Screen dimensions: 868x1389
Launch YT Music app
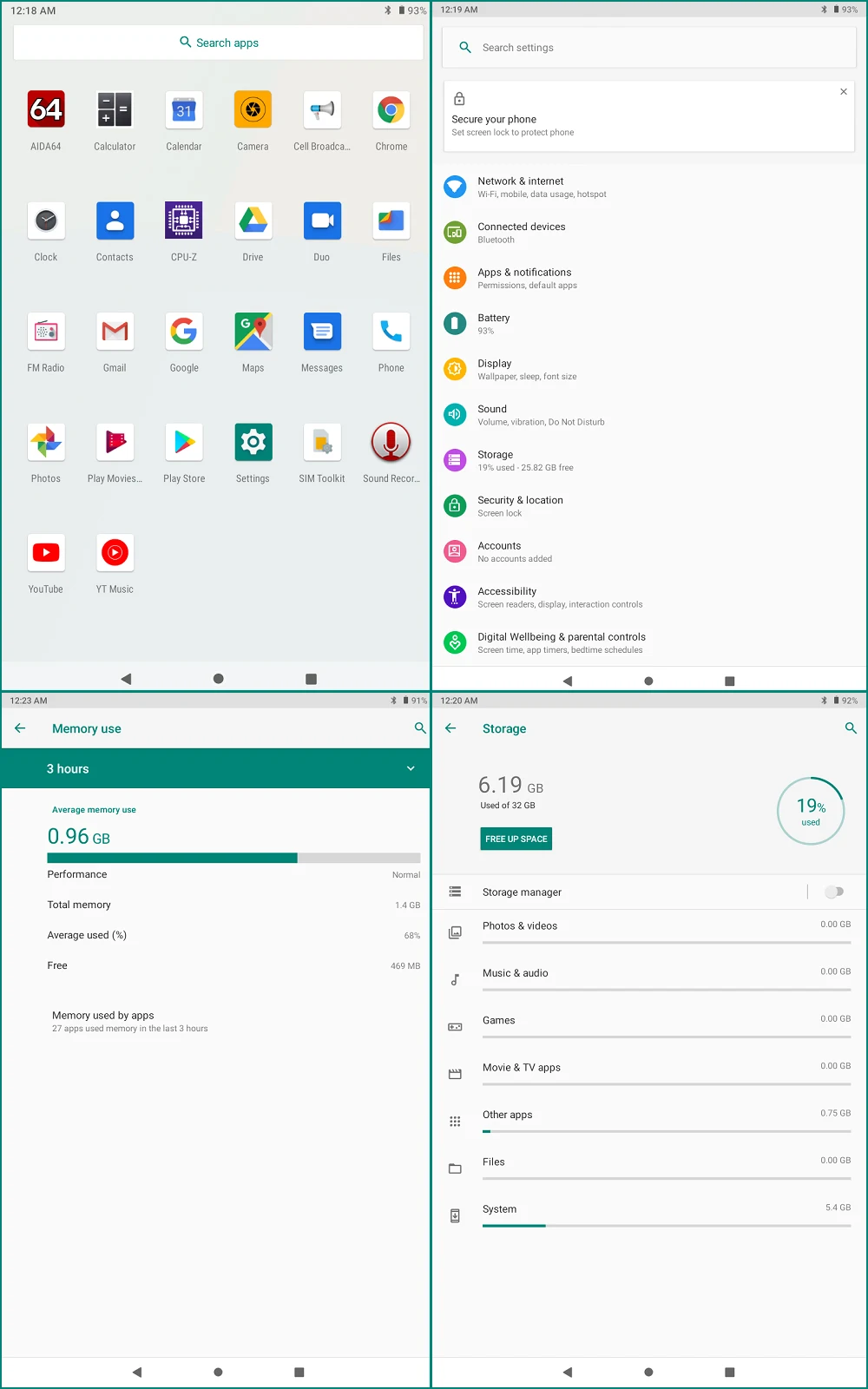(x=115, y=553)
